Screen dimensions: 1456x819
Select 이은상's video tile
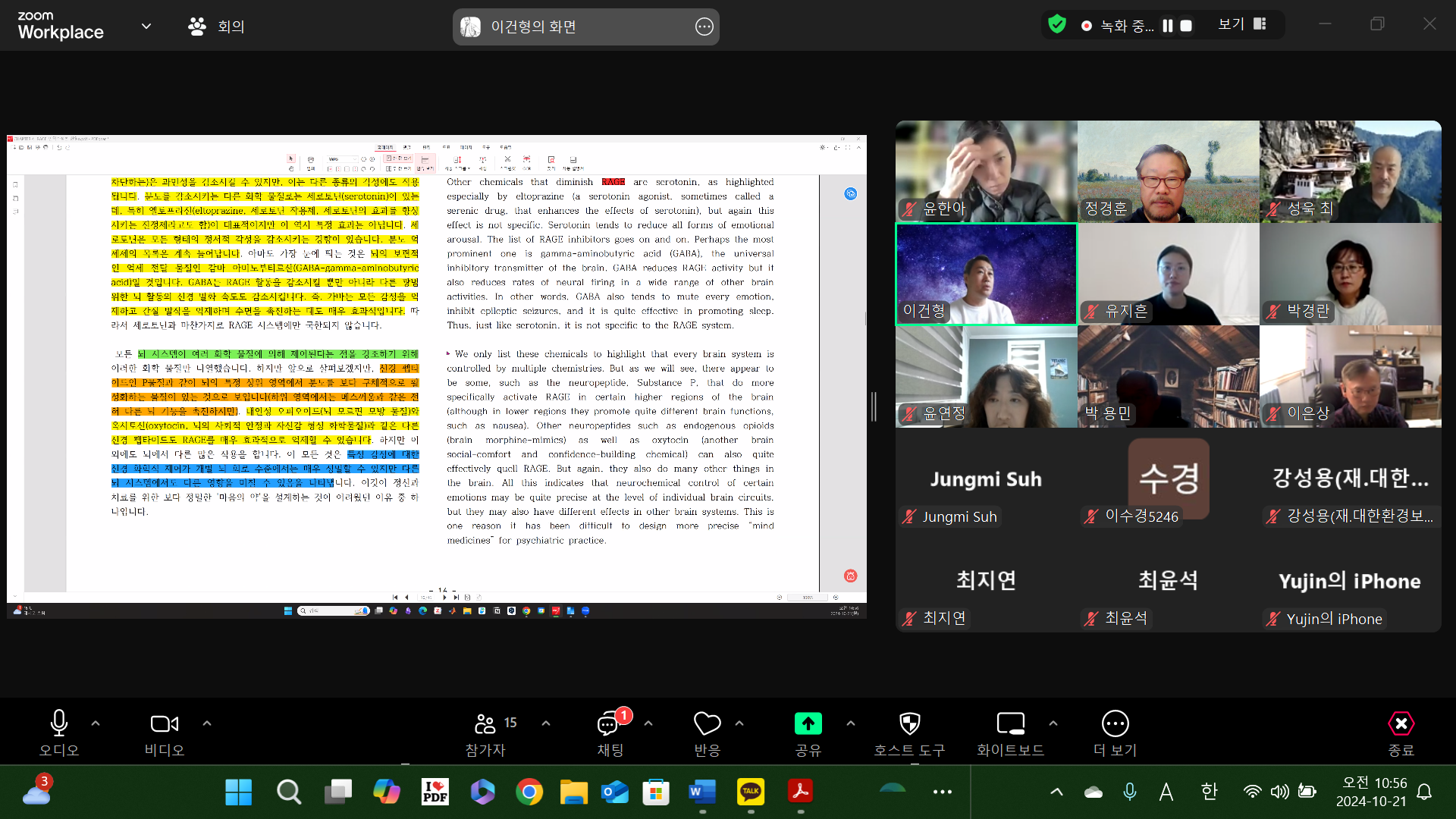tap(1350, 376)
